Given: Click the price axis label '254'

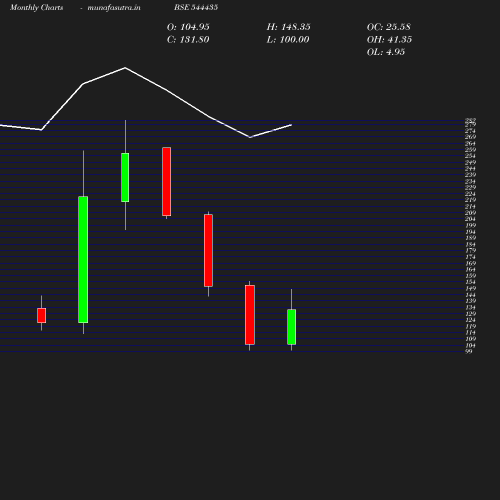Looking at the screenshot, I should (x=470, y=156).
